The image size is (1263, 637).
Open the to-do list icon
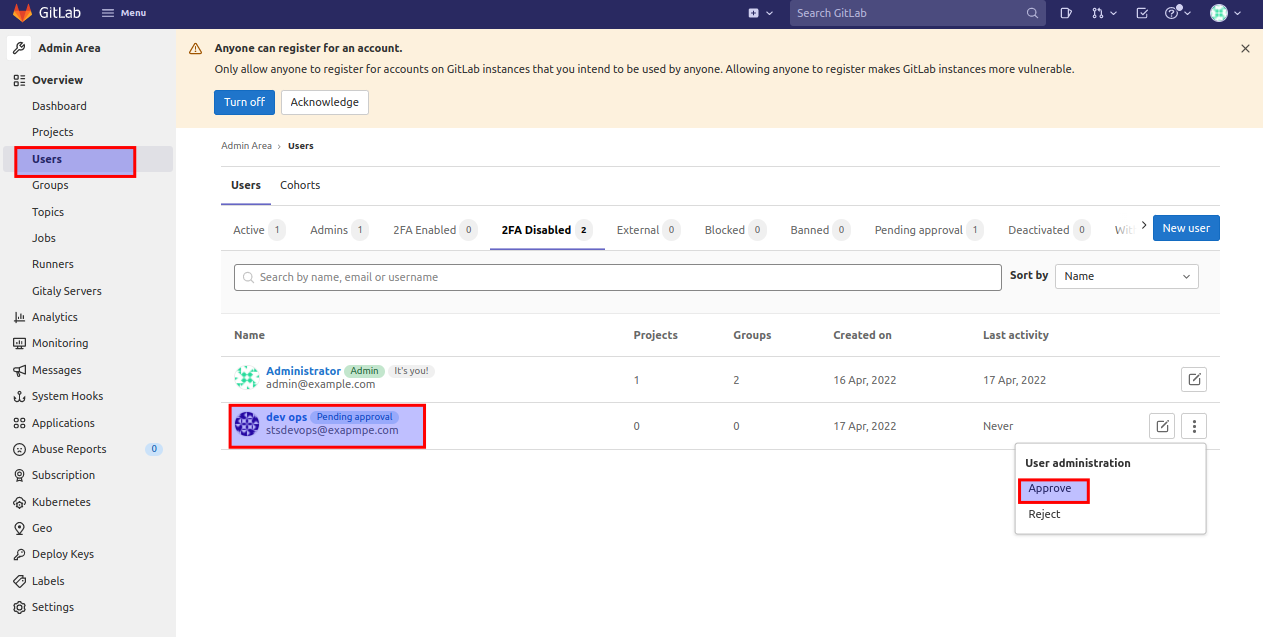pos(1142,13)
